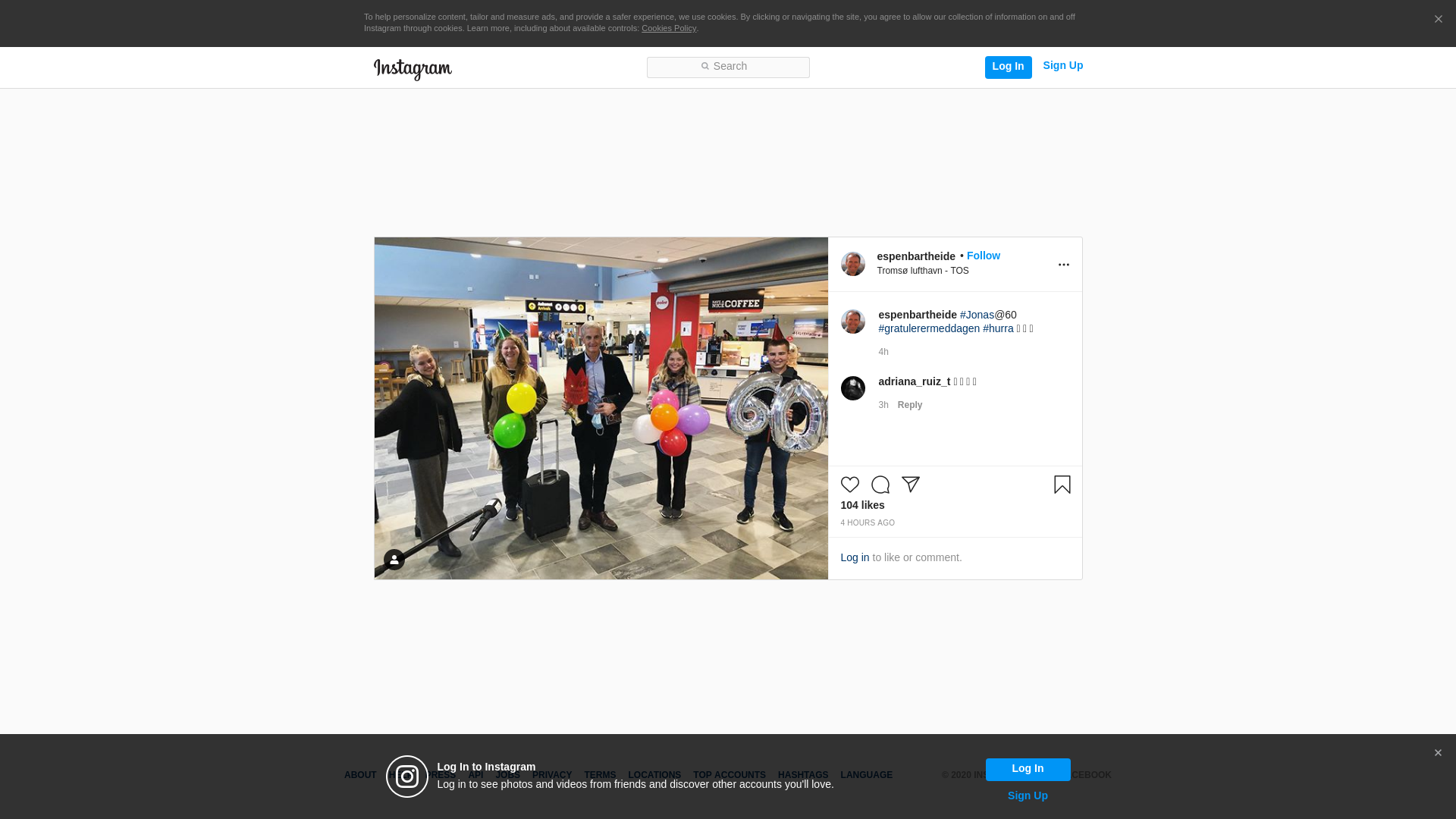The image size is (1456, 819).
Task: Open the three-dot more options menu
Action: pyautogui.click(x=1063, y=265)
